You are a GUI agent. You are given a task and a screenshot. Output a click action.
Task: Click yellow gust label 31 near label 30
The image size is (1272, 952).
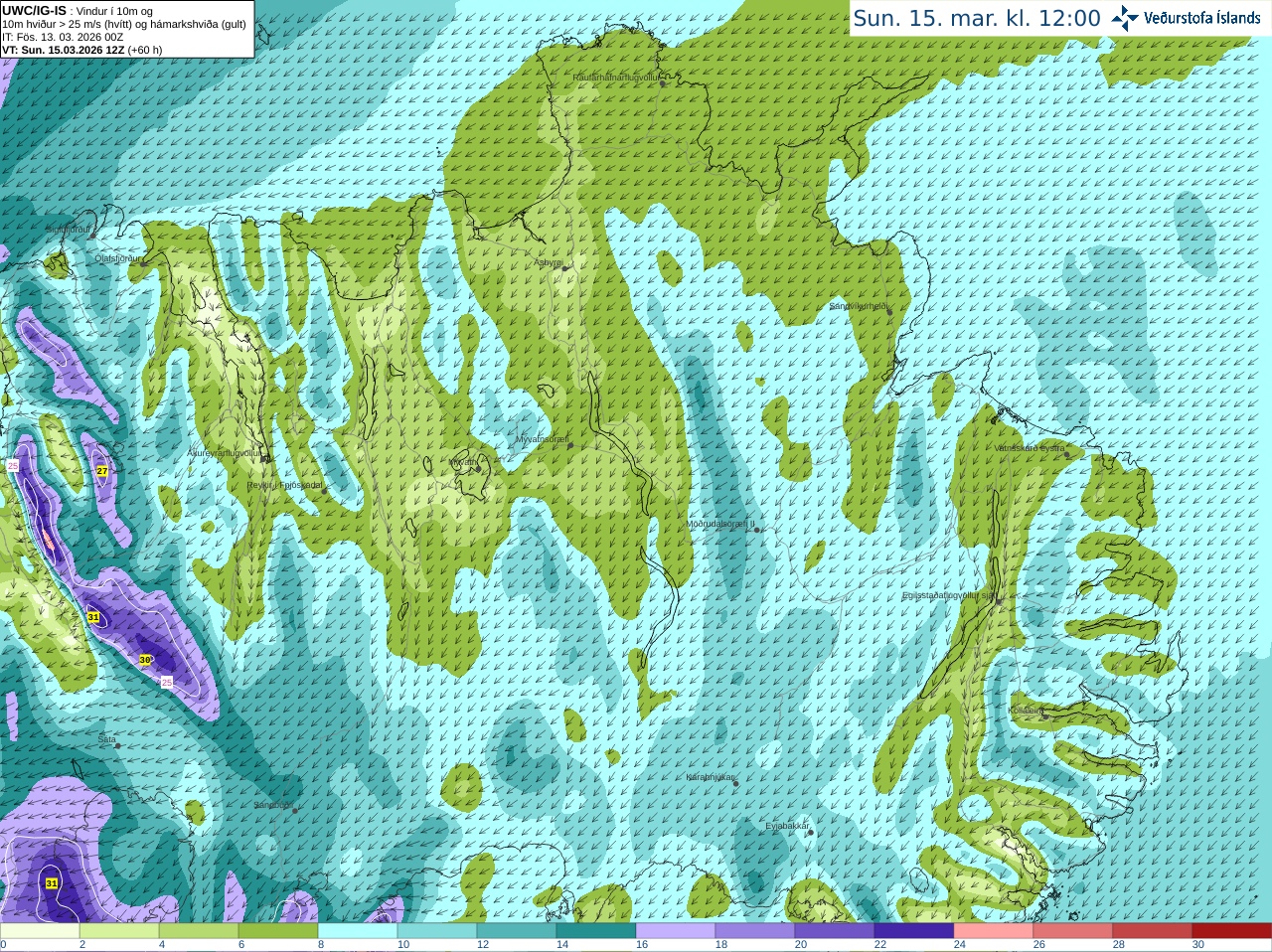pos(93,617)
